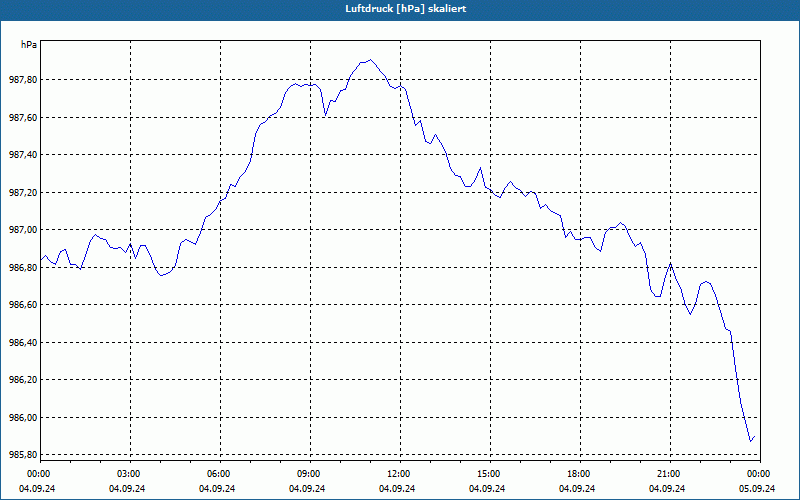Pick the 18:00 time label

point(580,474)
